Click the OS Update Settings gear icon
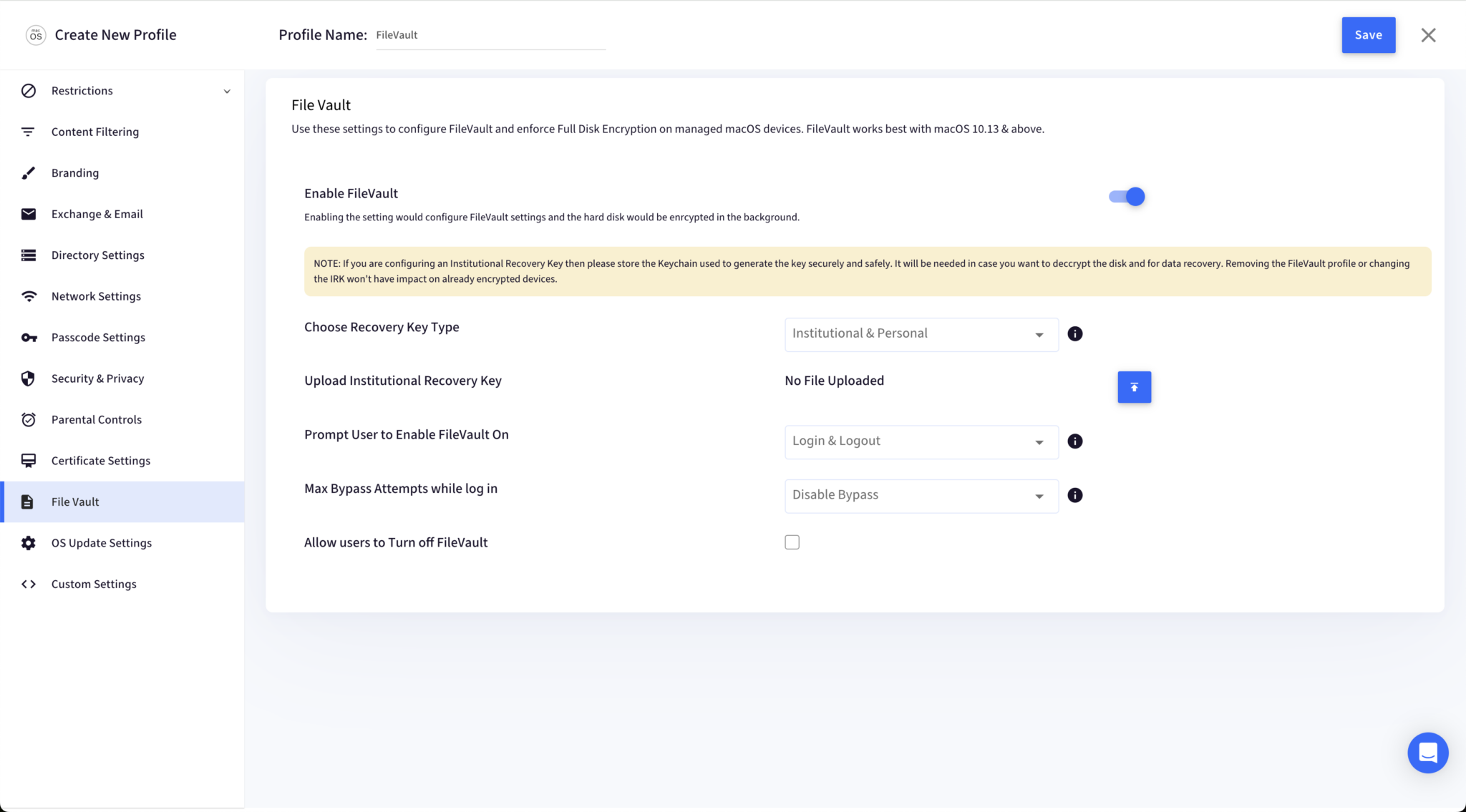 [29, 543]
